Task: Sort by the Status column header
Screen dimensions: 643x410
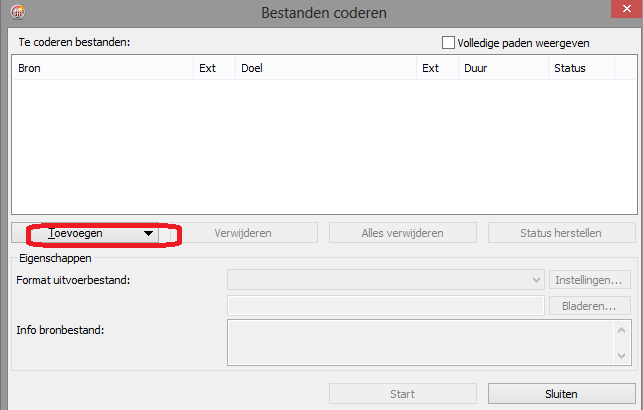Action: coord(581,68)
